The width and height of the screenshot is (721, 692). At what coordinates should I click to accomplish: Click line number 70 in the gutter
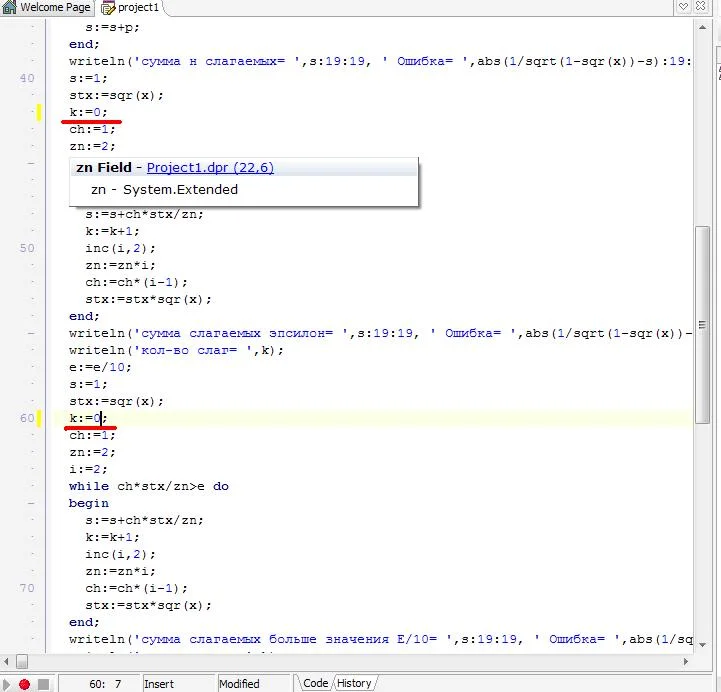[x=27, y=588]
